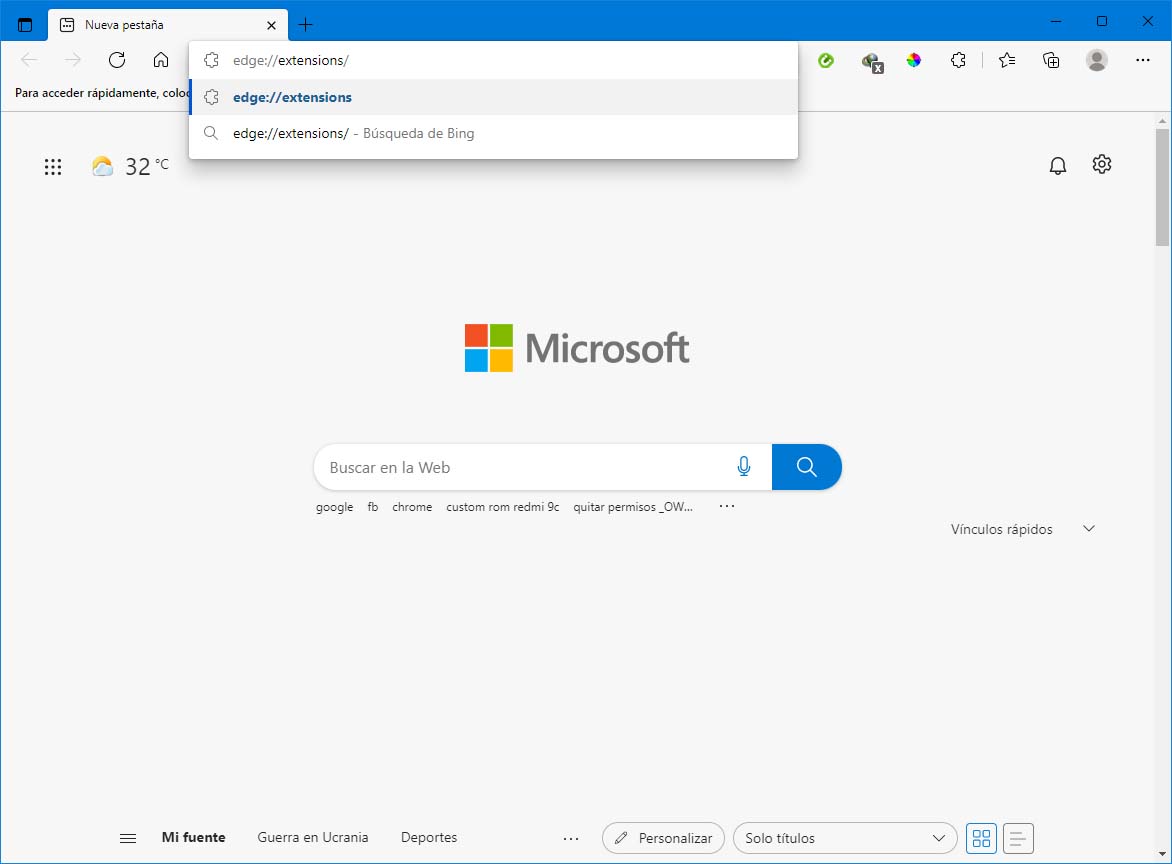Select quitar permisos _OW... search
Viewport: 1172px width, 864px height.
633,507
